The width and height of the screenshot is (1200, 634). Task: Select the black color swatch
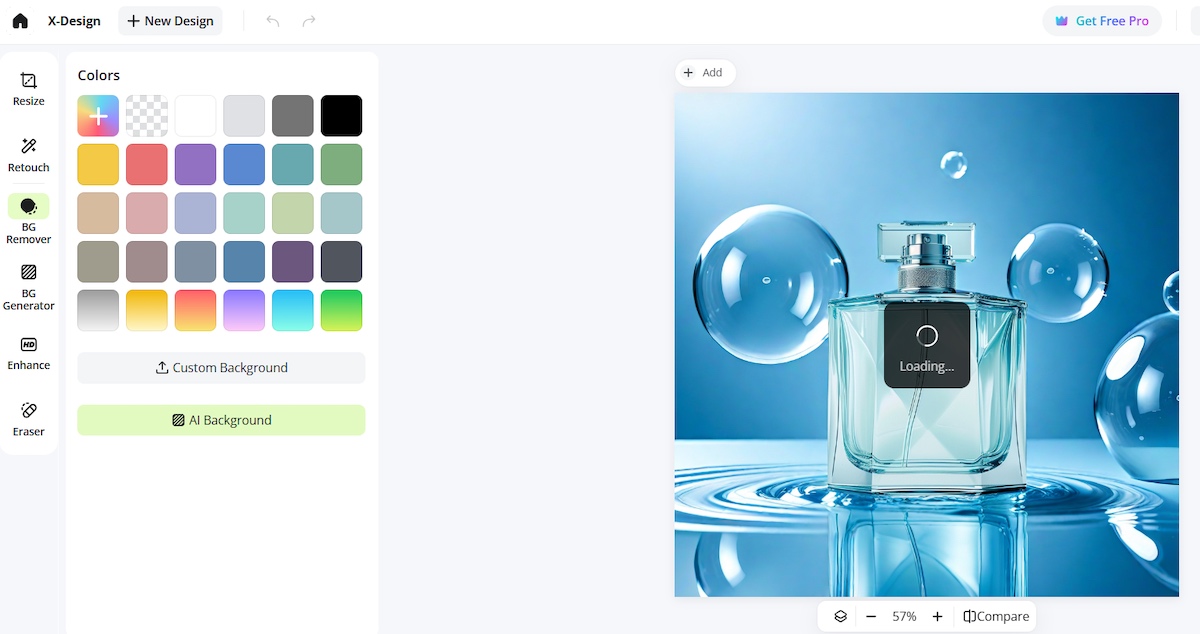[x=342, y=116]
